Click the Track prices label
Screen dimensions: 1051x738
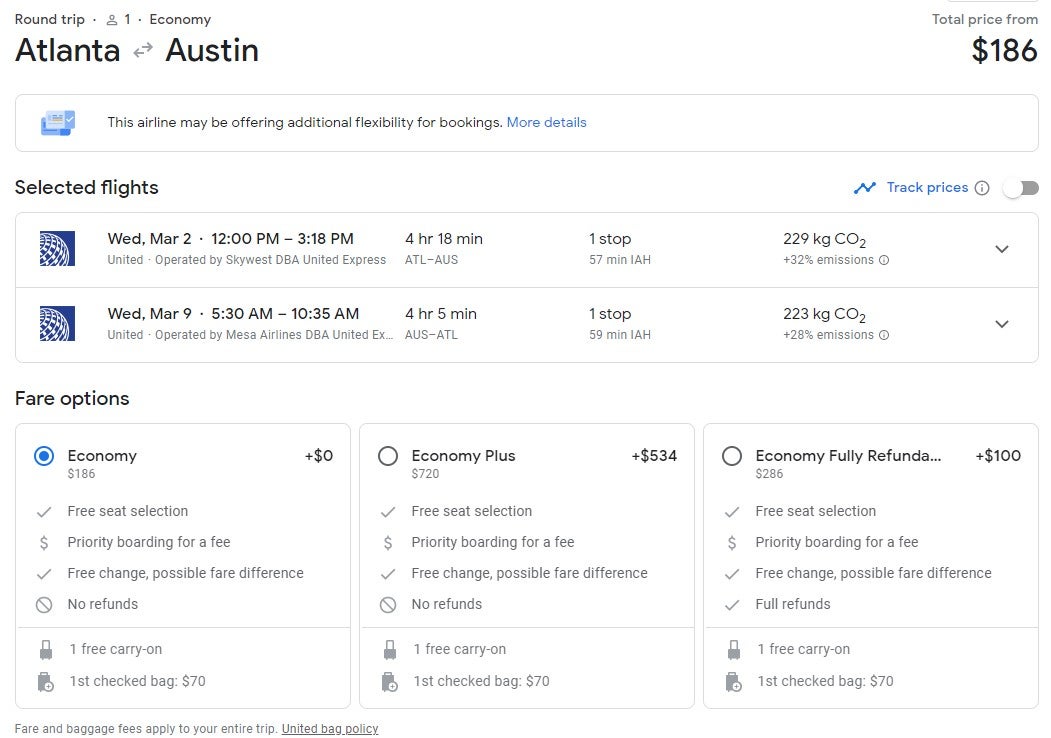[927, 188]
